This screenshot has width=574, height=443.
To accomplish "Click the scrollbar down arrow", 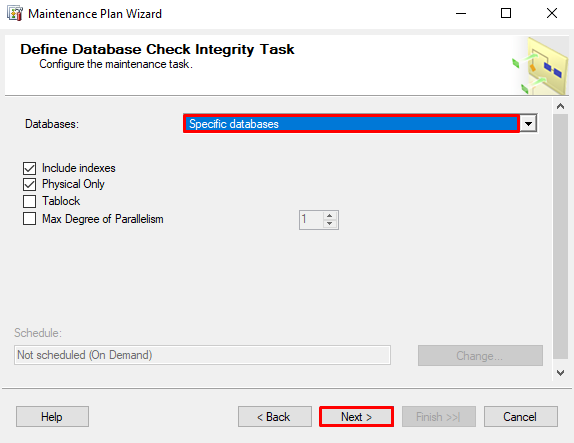I will (x=560, y=373).
